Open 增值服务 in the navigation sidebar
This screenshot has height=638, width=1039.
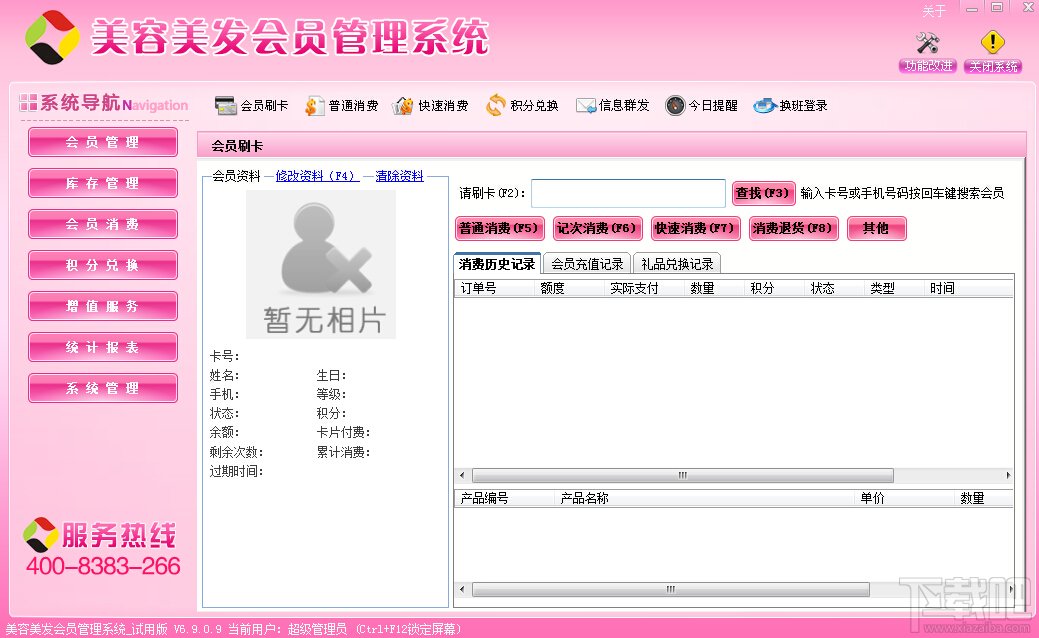click(103, 307)
